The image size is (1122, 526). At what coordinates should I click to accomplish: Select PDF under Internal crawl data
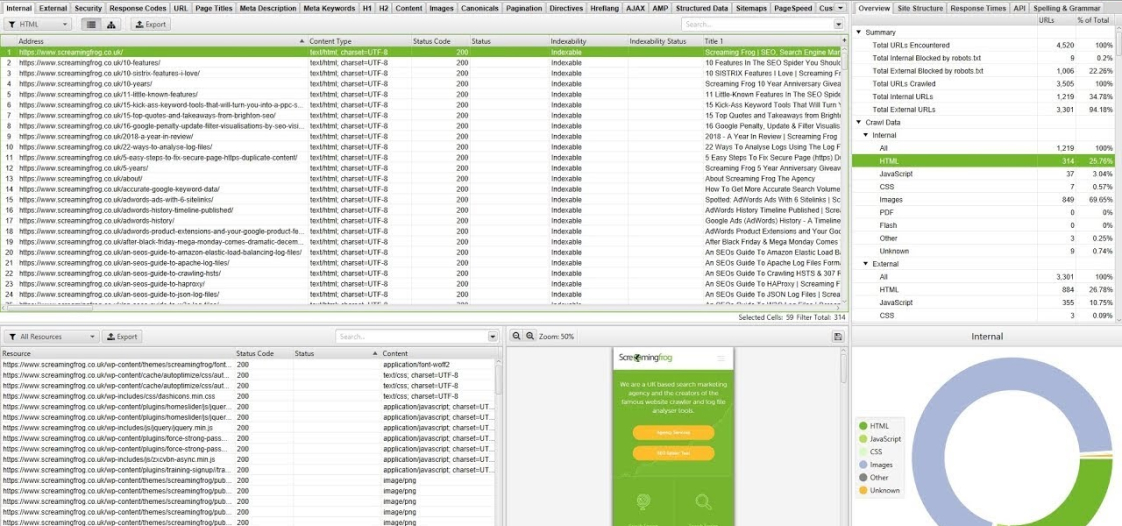(x=983, y=213)
